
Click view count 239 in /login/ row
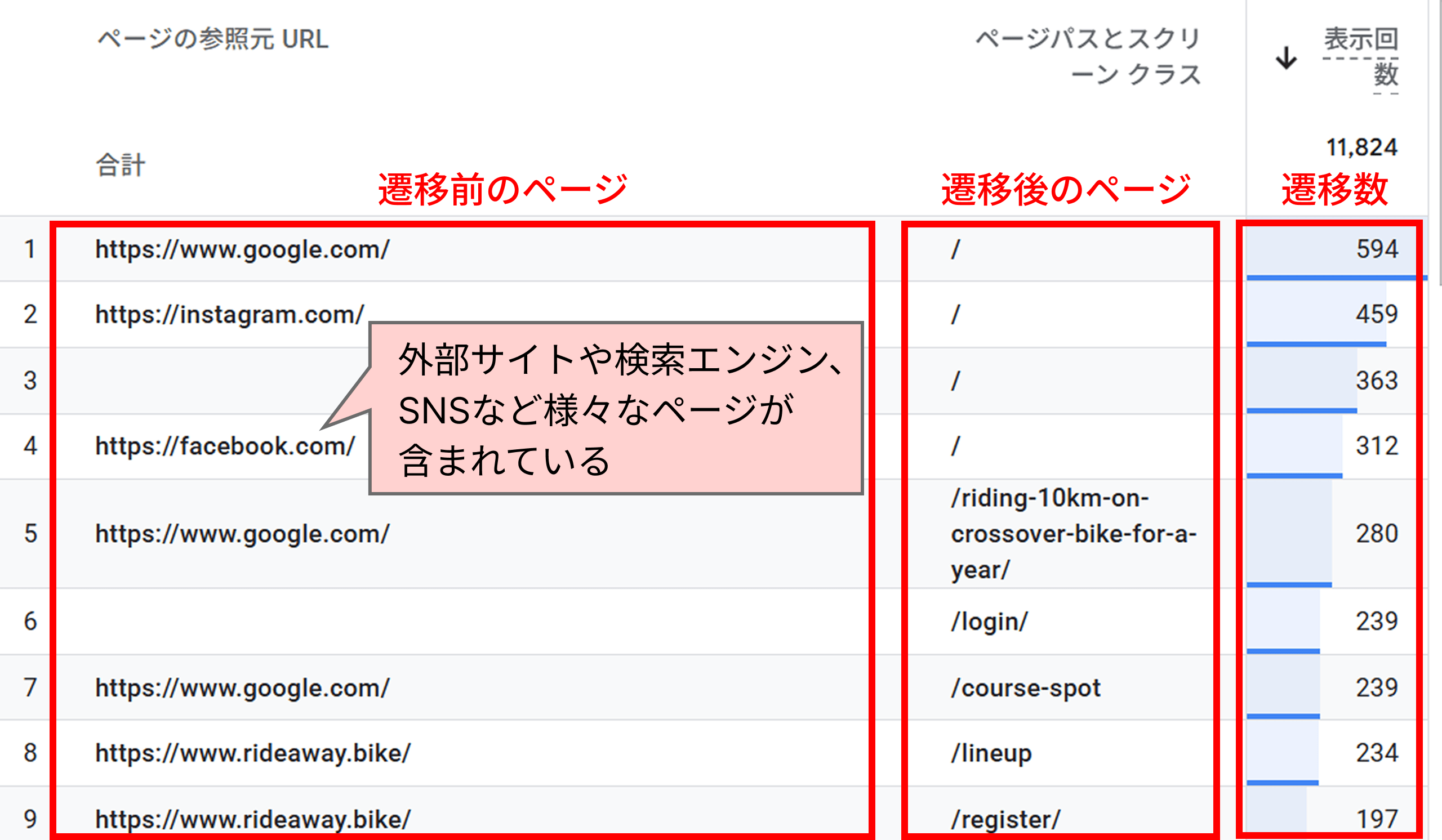1377,622
